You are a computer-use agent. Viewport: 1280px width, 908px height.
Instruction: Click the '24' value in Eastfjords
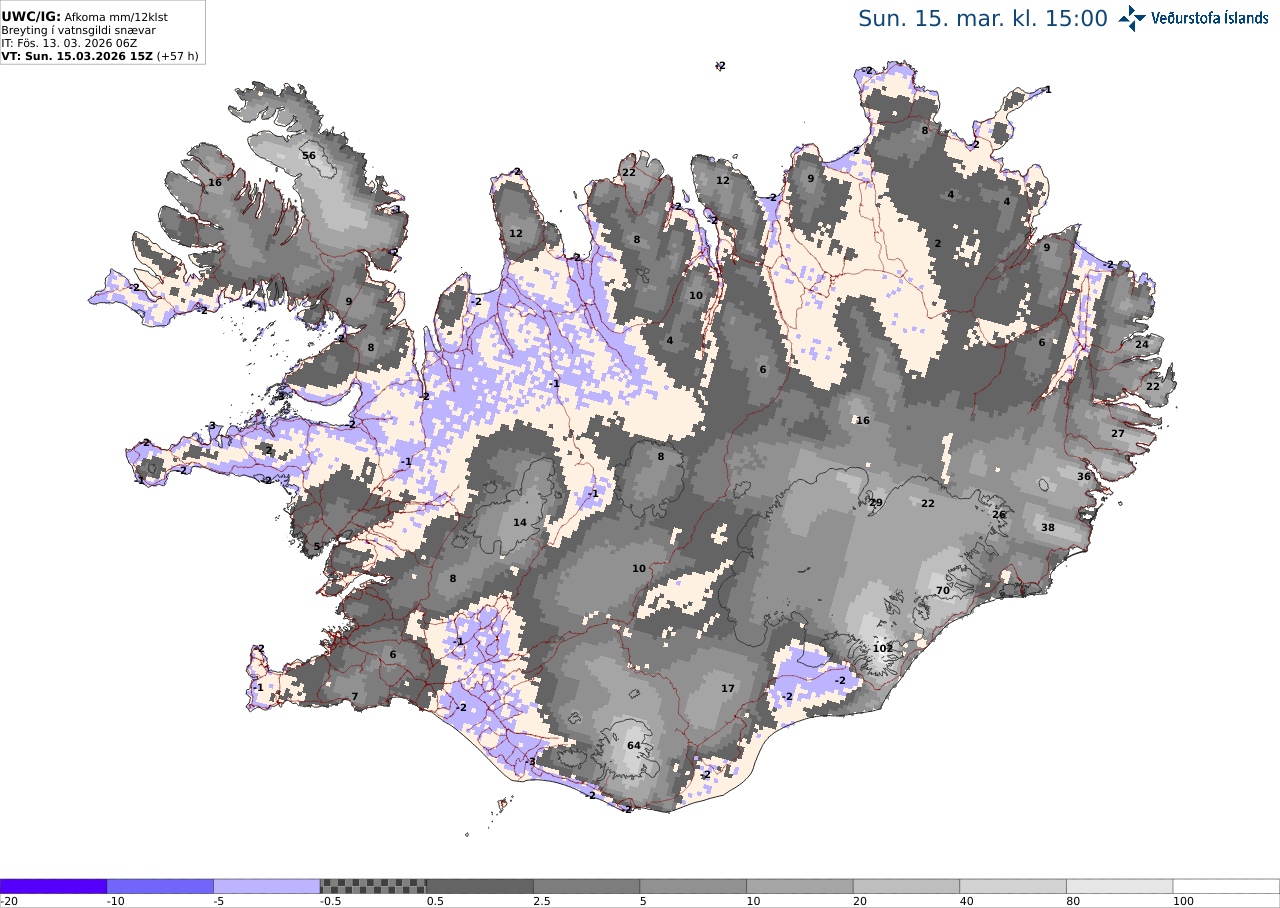click(x=1142, y=344)
